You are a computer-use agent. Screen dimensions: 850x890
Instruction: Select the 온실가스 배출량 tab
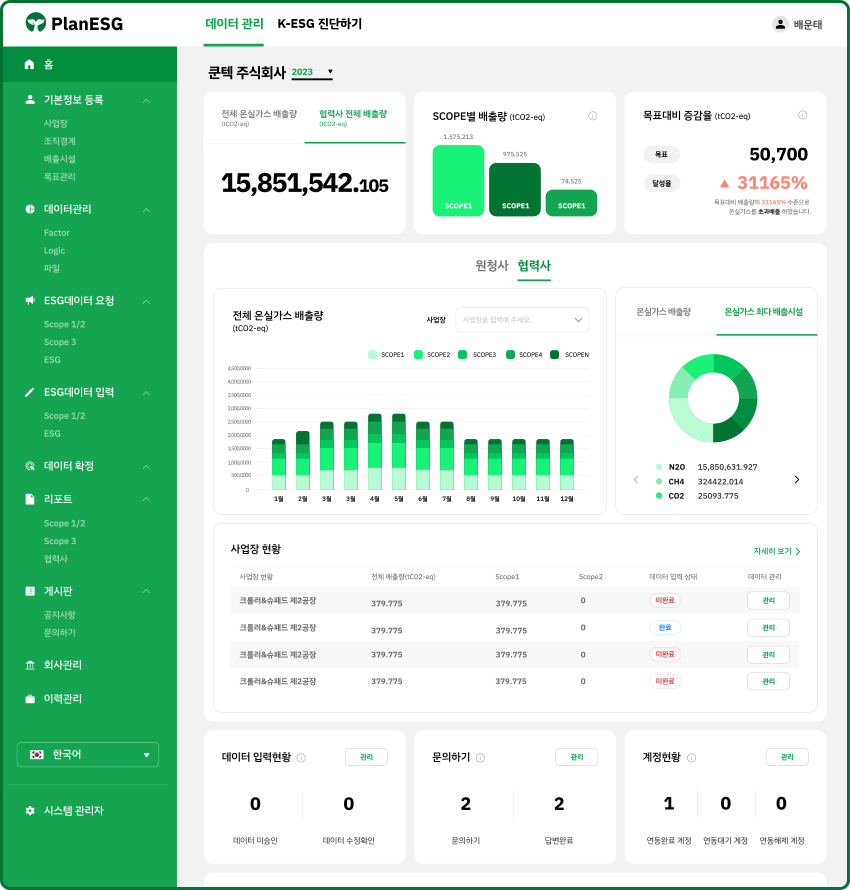[x=664, y=312]
